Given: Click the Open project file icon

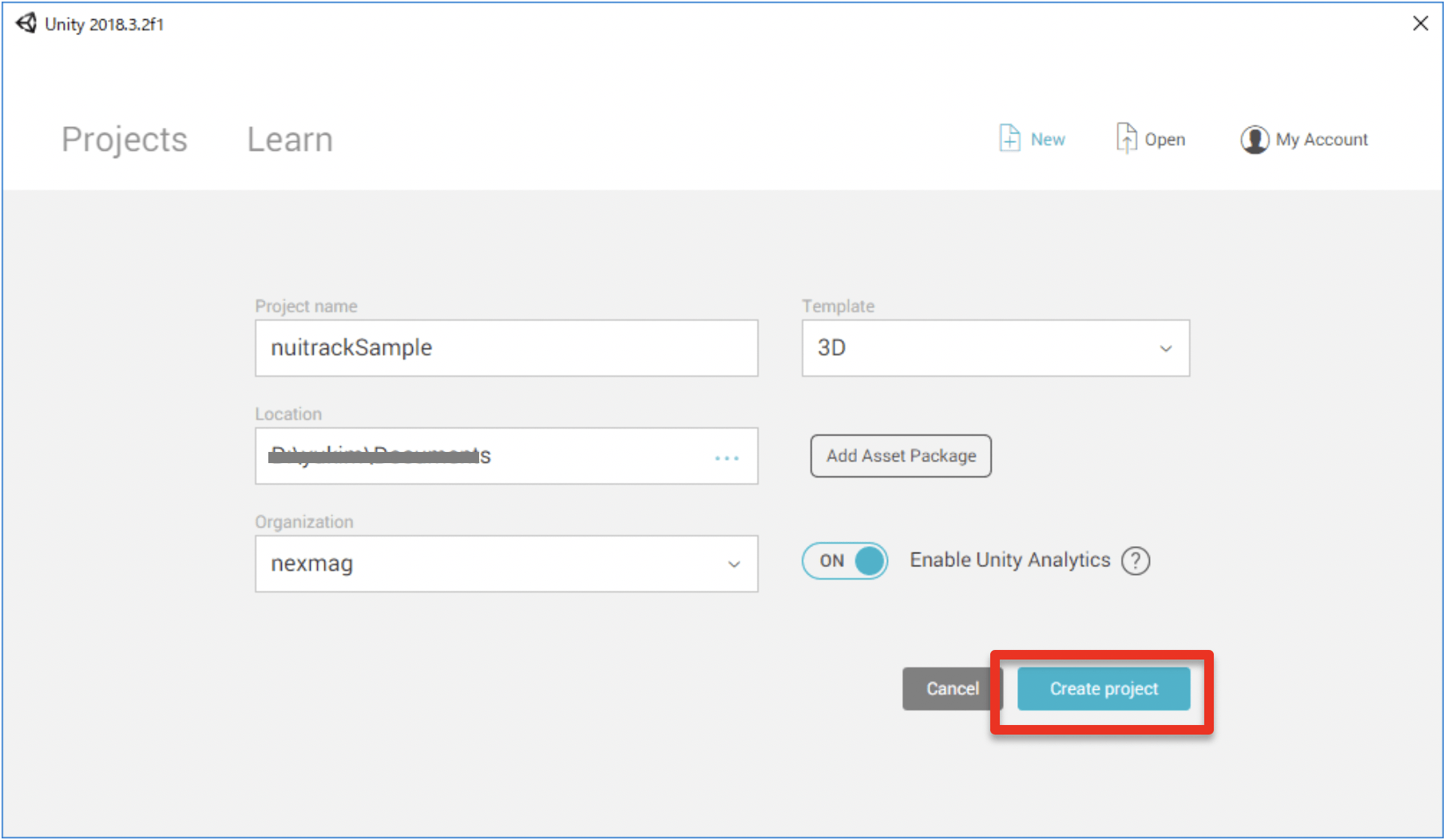Looking at the screenshot, I should tap(1126, 138).
